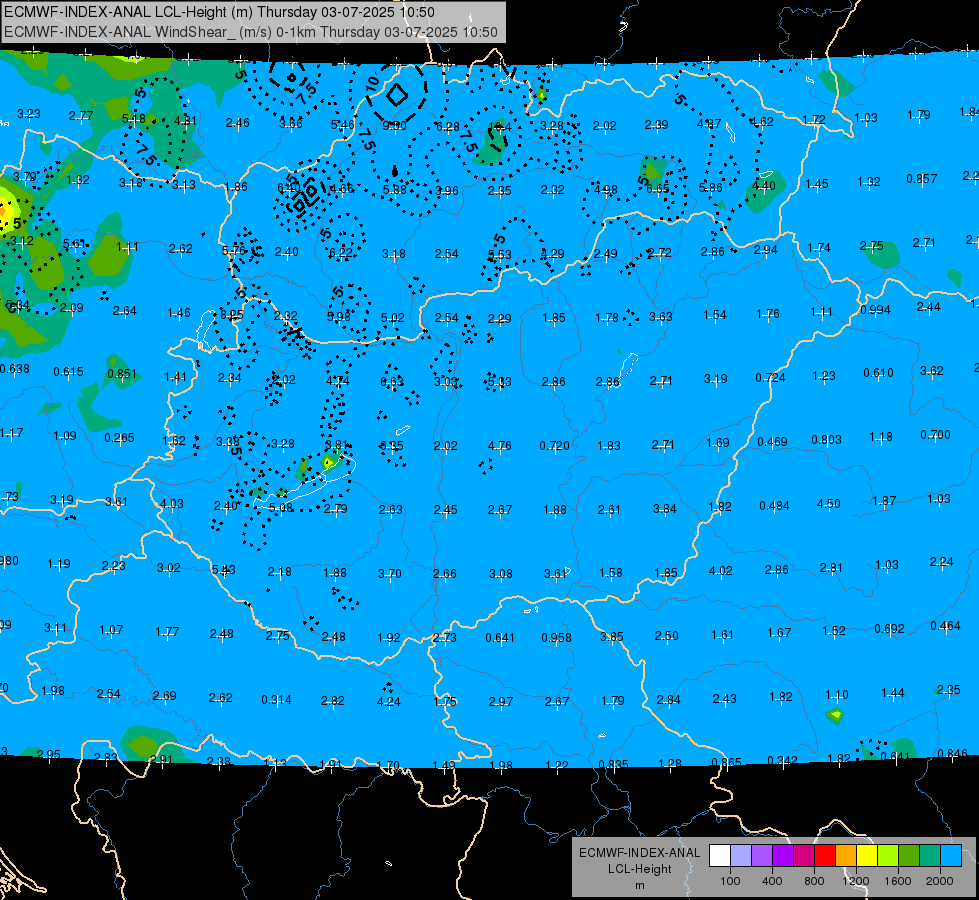Click the wind shear value 2.77
Image resolution: width=979 pixels, height=900 pixels.
point(81,116)
